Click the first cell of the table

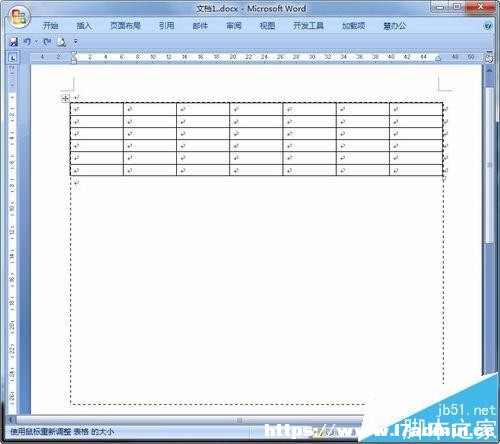[97, 109]
